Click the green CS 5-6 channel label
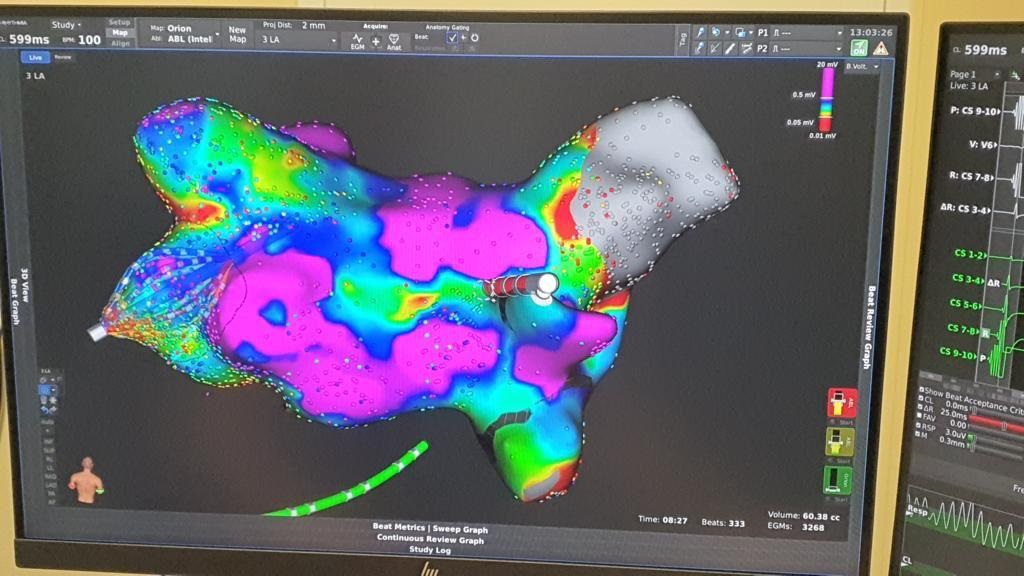1024x576 pixels. [963, 304]
